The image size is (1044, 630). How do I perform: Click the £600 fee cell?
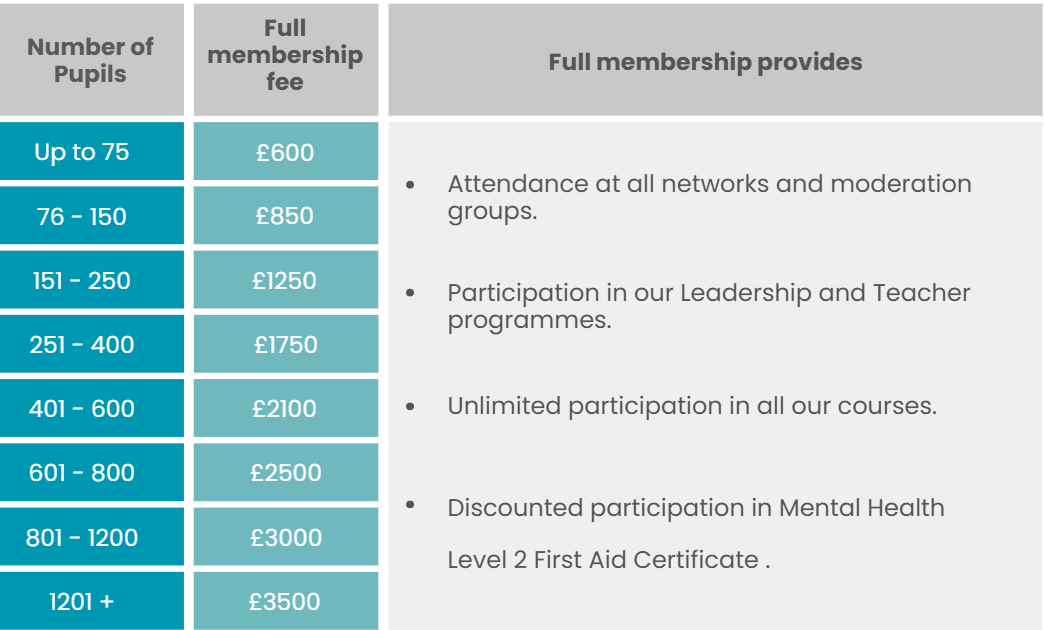pyautogui.click(x=285, y=152)
